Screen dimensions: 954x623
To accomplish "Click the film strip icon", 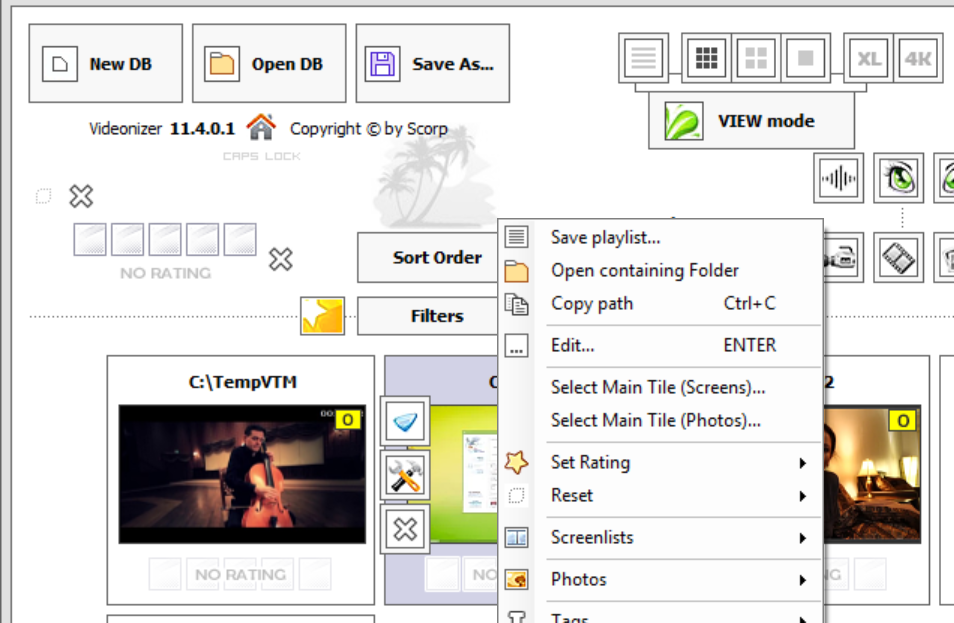I will point(898,259).
